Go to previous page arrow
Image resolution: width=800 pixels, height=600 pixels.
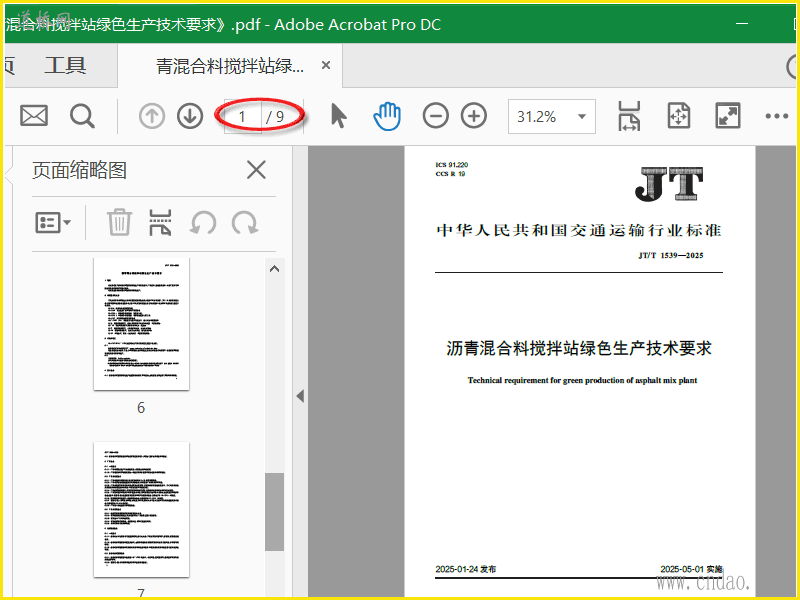[152, 116]
